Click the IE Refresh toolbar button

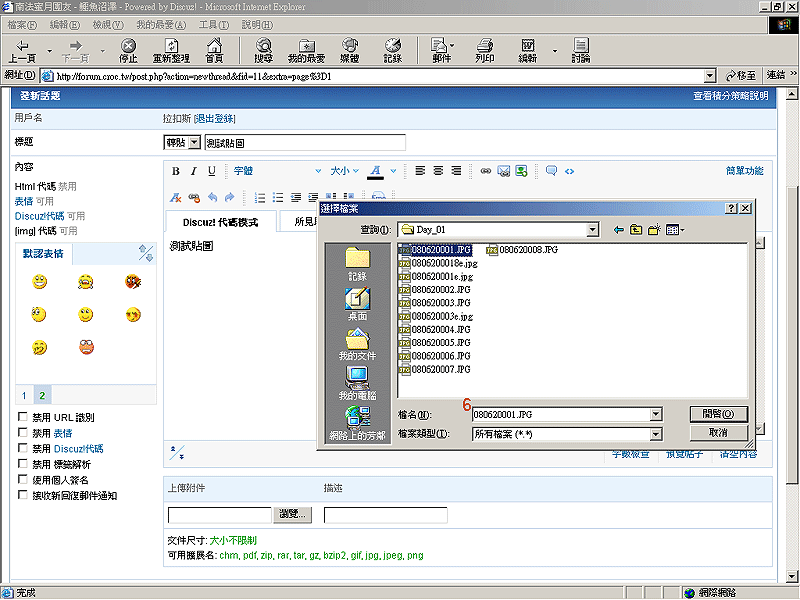coord(171,50)
